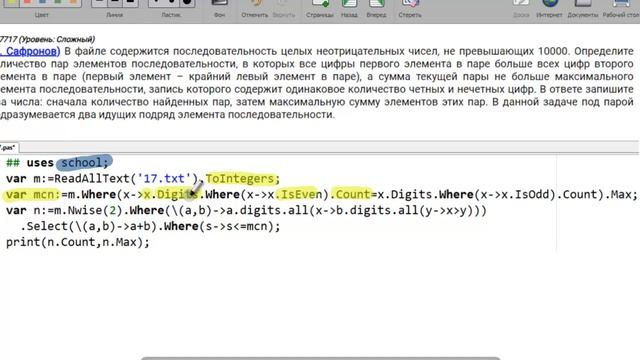The height and width of the screenshot is (360, 640).
Task: Pick the red pen color swatch
Action: click(x=27, y=2)
